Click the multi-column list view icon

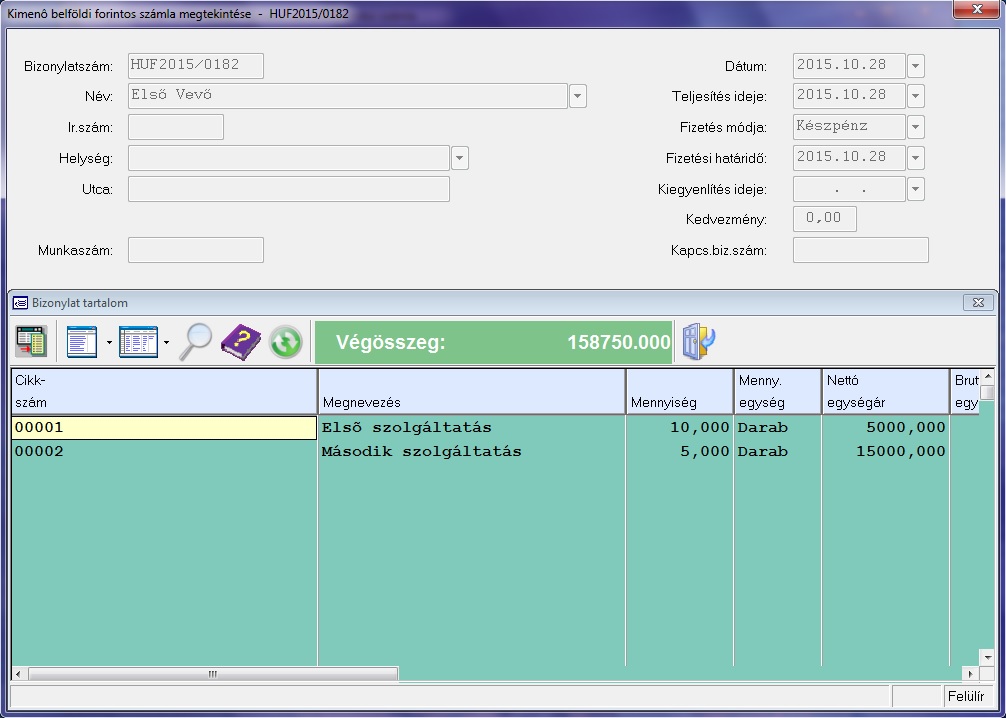[x=138, y=342]
